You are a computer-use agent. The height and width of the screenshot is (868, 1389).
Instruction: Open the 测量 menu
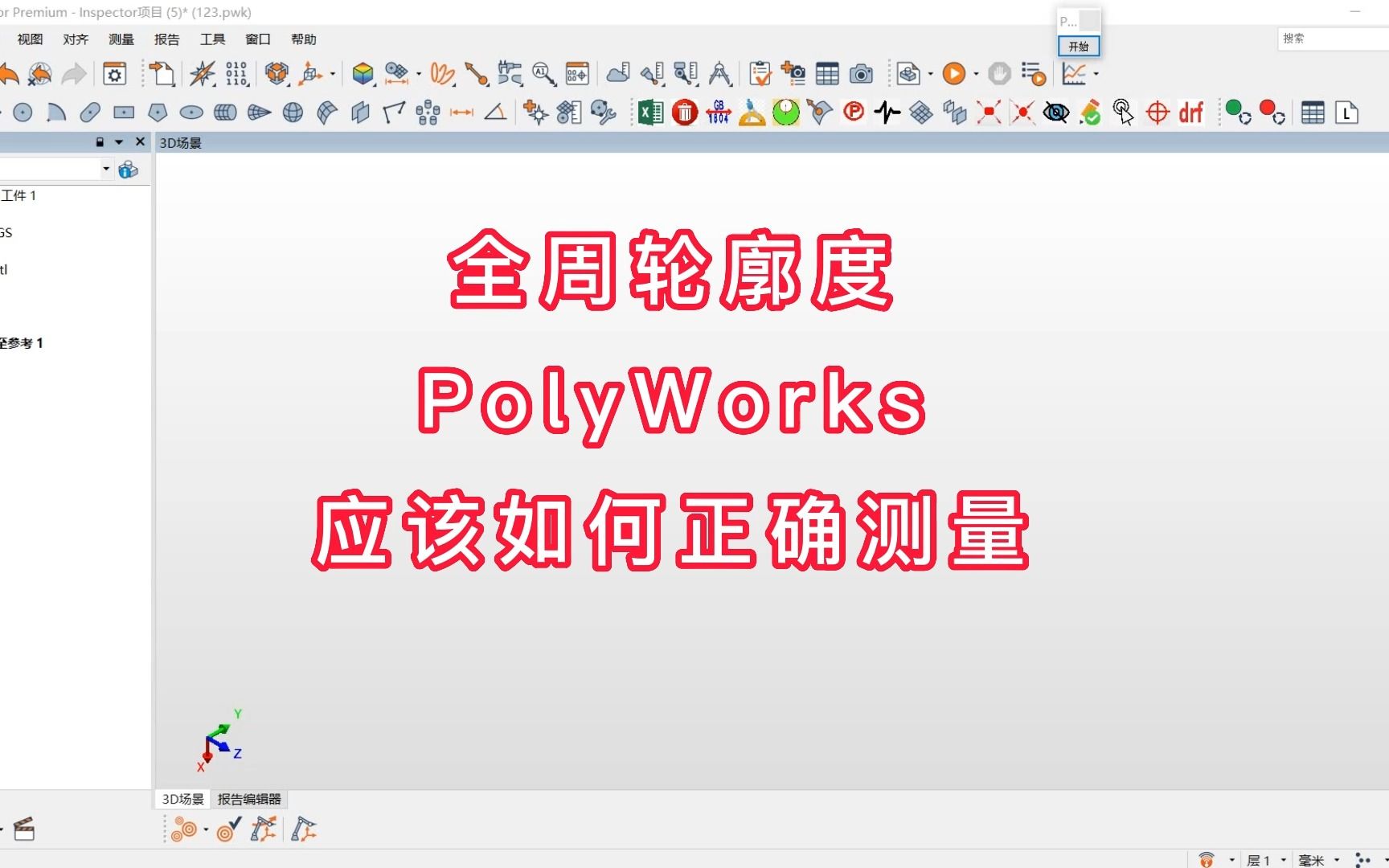121,39
